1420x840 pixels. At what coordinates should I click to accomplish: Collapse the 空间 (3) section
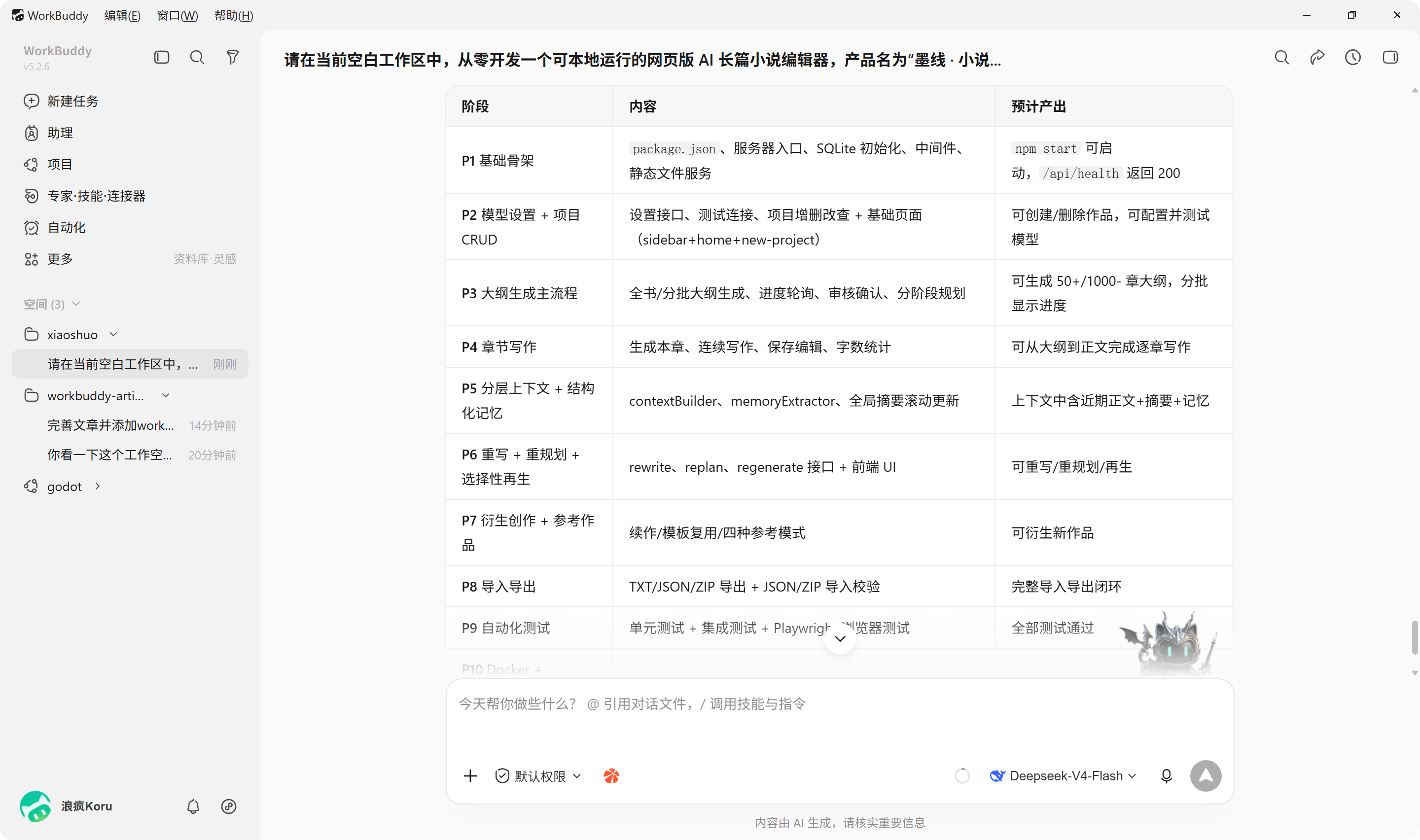click(76, 304)
